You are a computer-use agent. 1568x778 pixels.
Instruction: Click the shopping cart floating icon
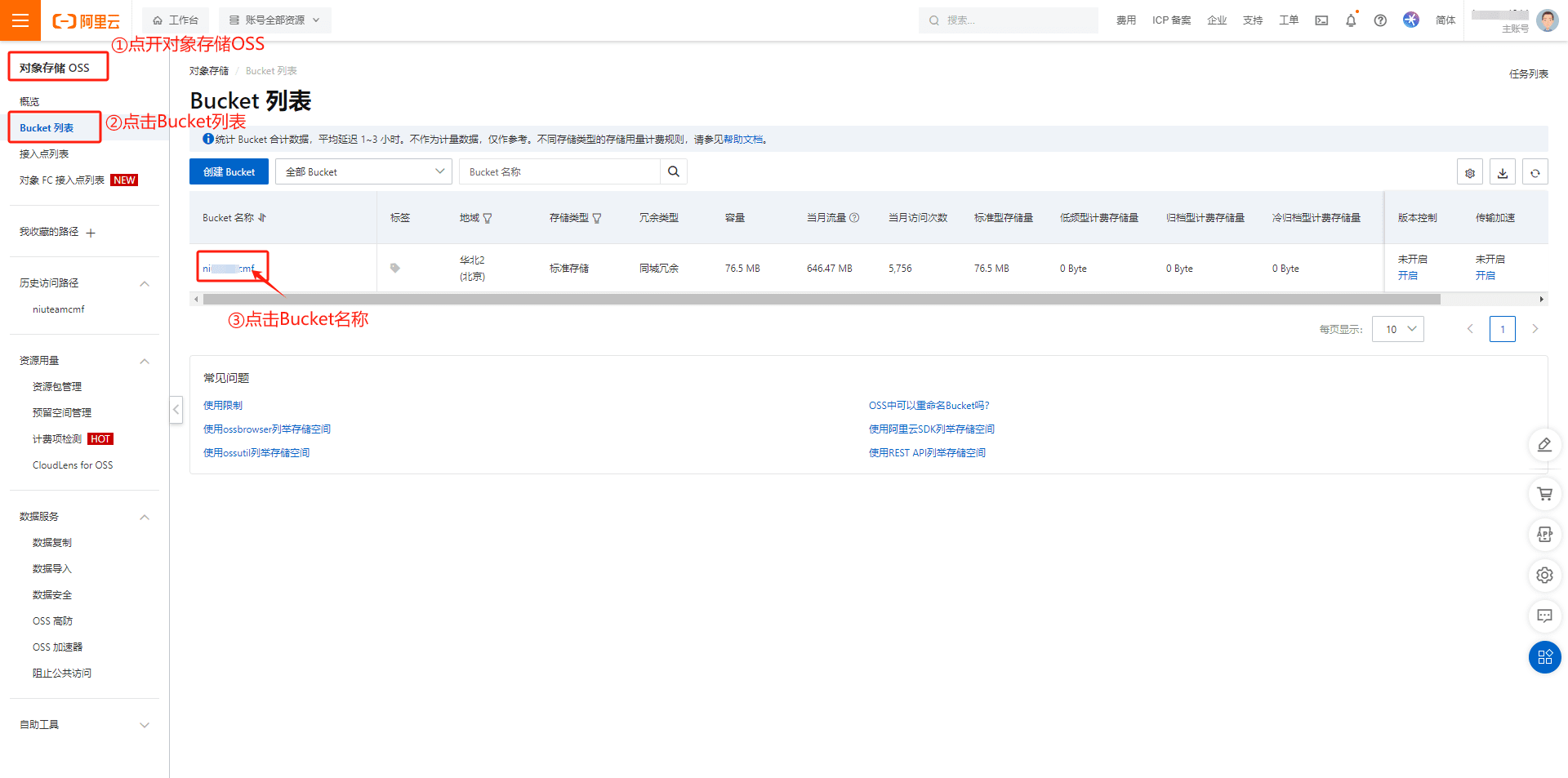point(1544,494)
